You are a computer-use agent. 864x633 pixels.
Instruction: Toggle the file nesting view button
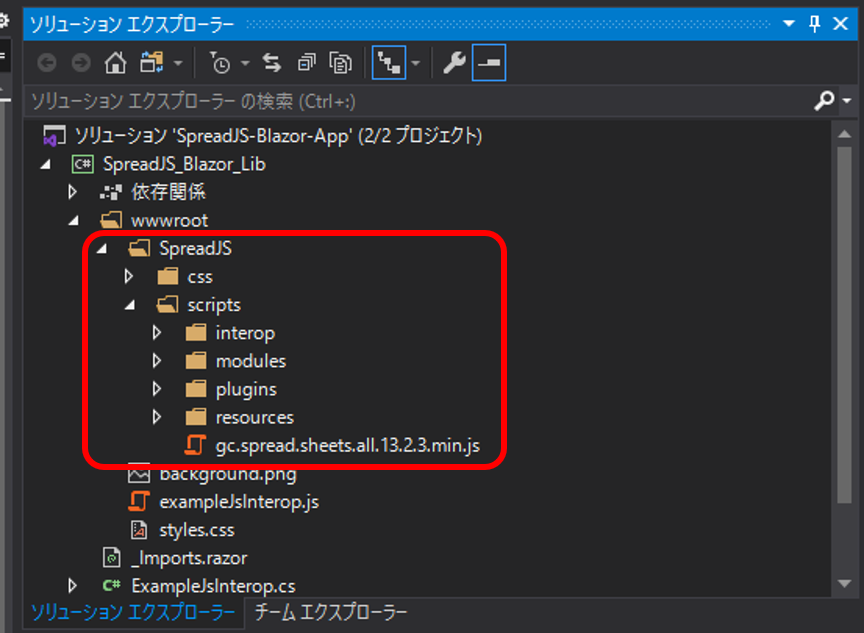click(389, 63)
